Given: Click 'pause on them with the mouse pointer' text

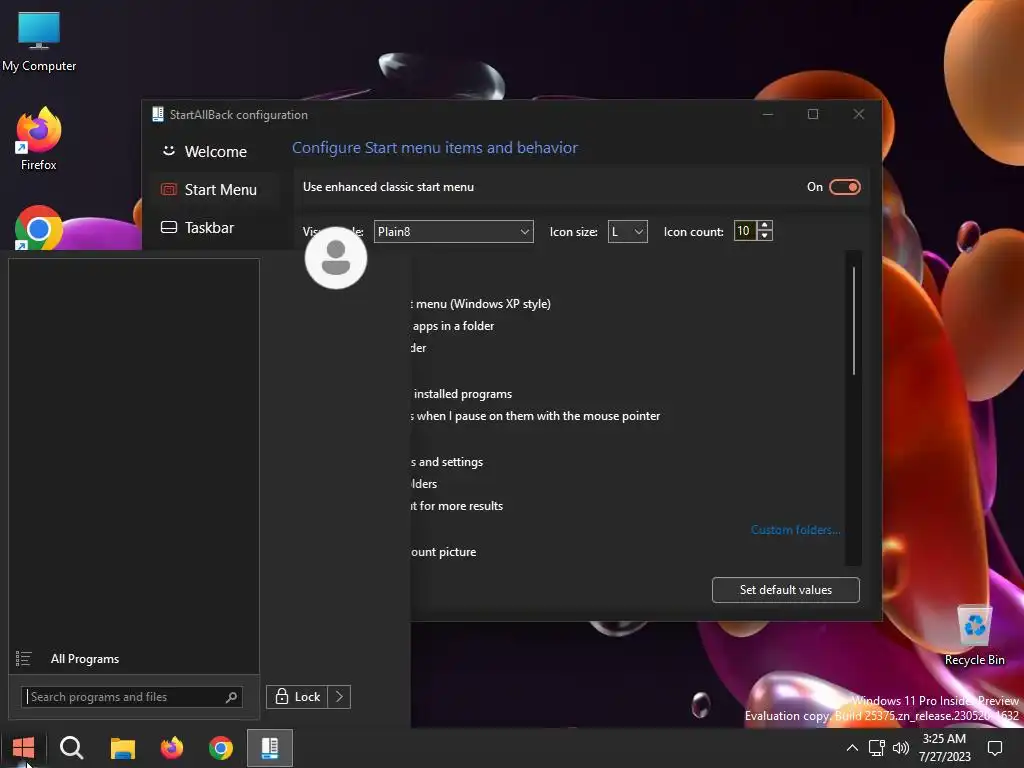Looking at the screenshot, I should [557, 416].
